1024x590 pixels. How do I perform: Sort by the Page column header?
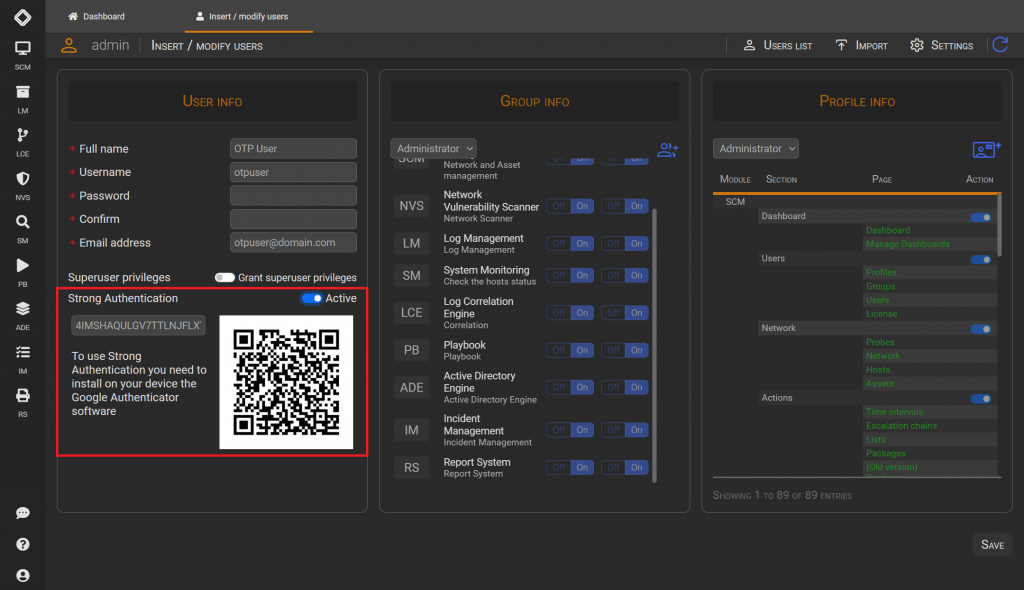point(882,179)
